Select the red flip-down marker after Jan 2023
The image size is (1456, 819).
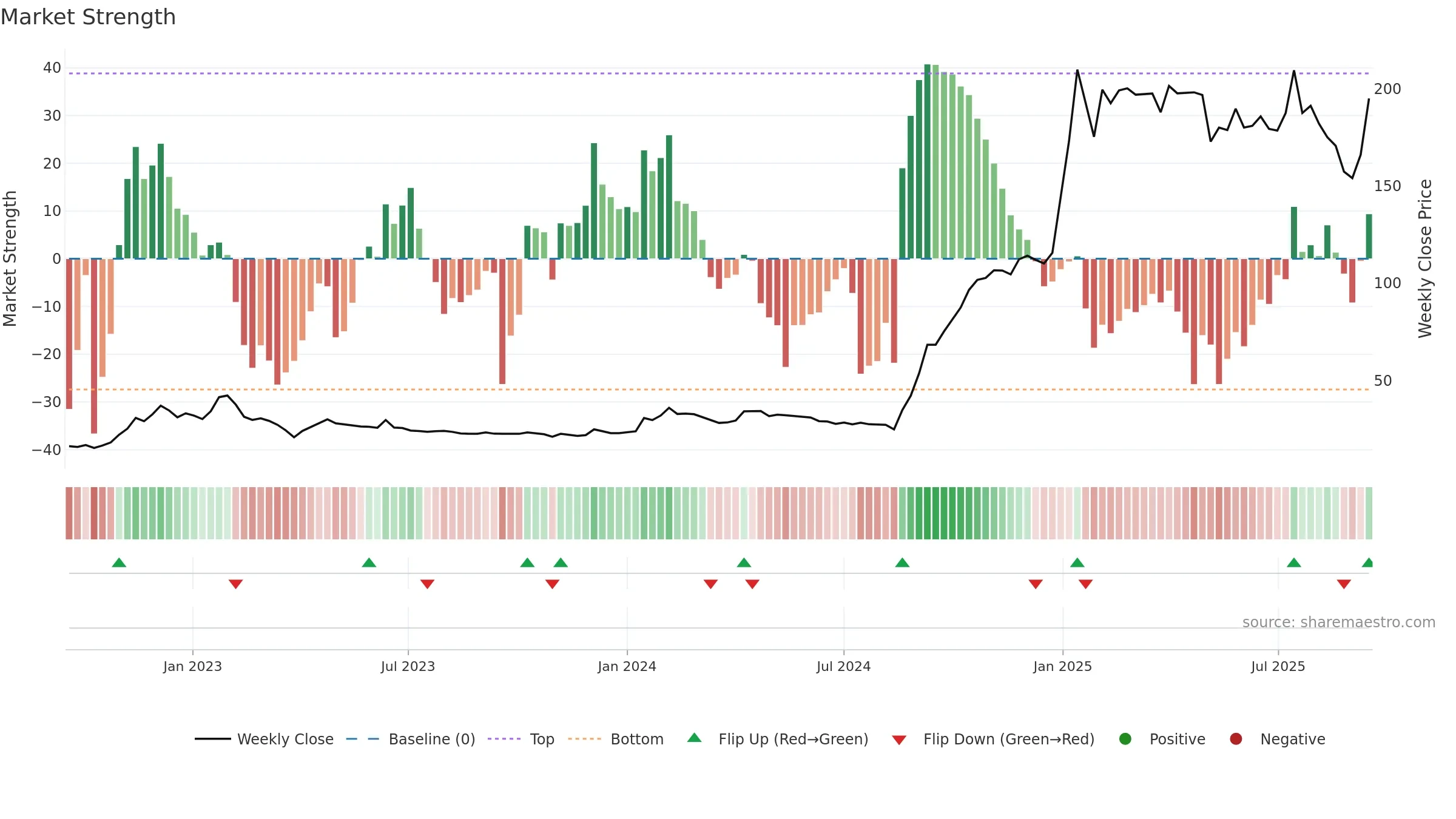(x=236, y=584)
